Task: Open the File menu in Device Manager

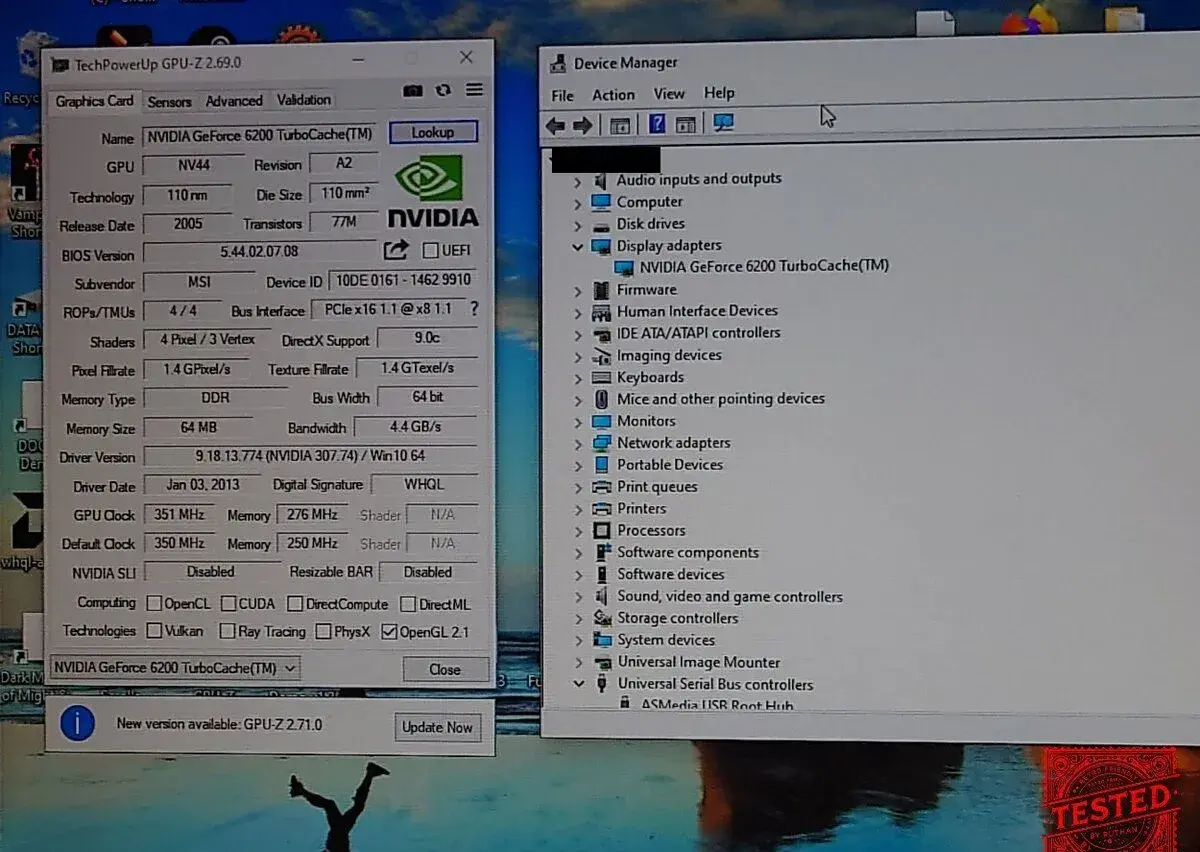Action: point(563,95)
